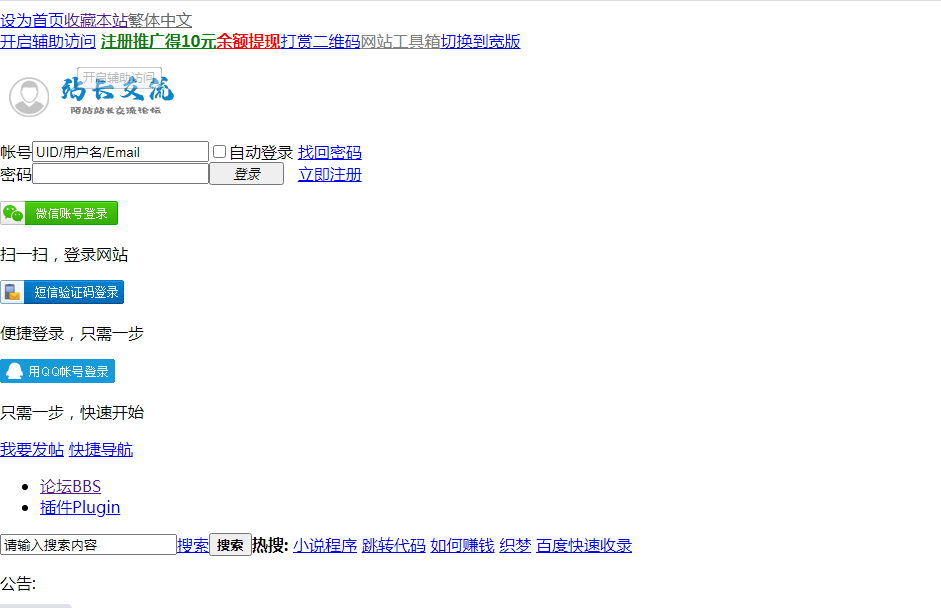Click the 公告: label
The height and width of the screenshot is (608, 941).
click(18, 583)
